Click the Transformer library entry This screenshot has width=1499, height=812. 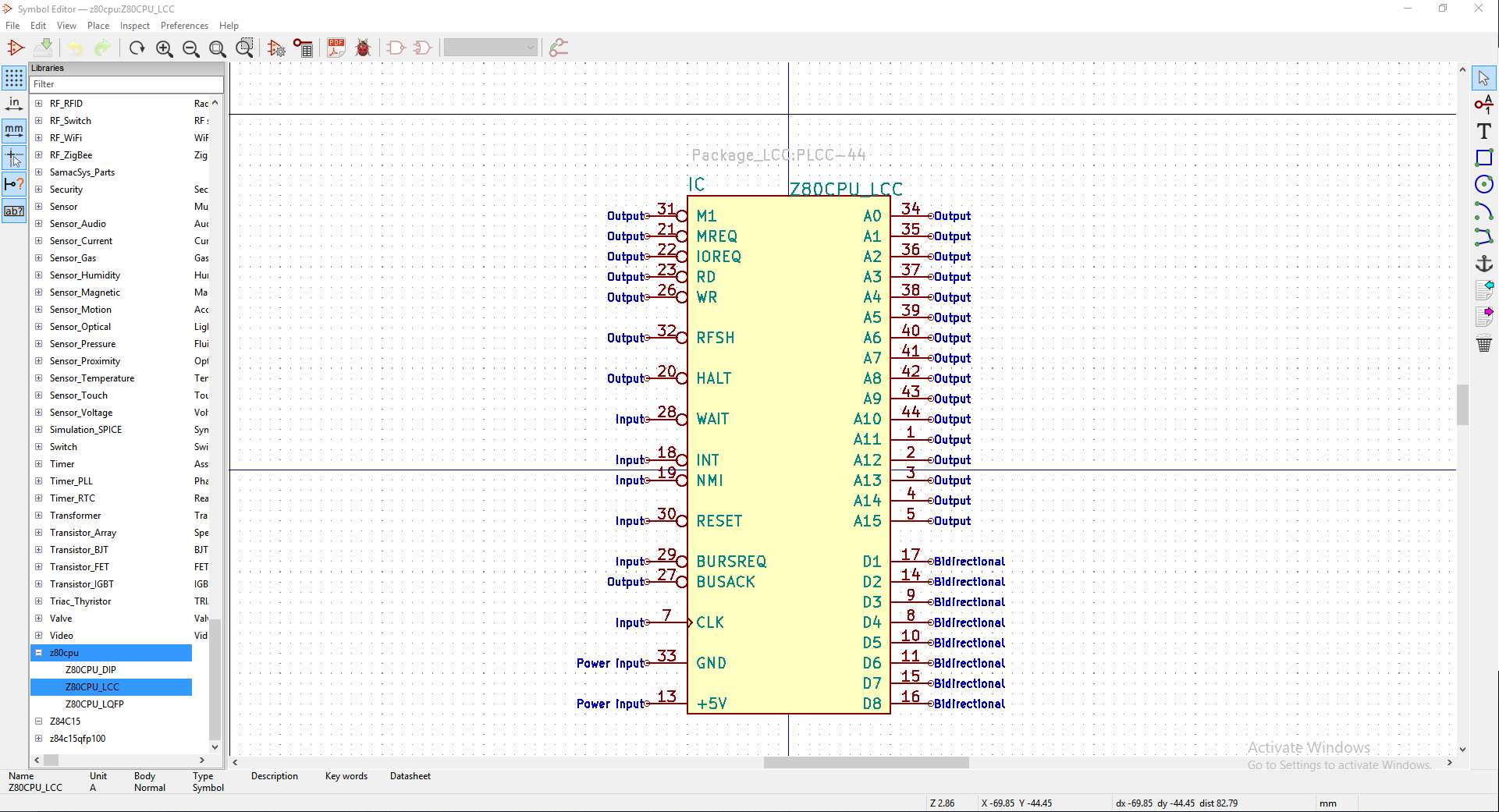click(75, 515)
